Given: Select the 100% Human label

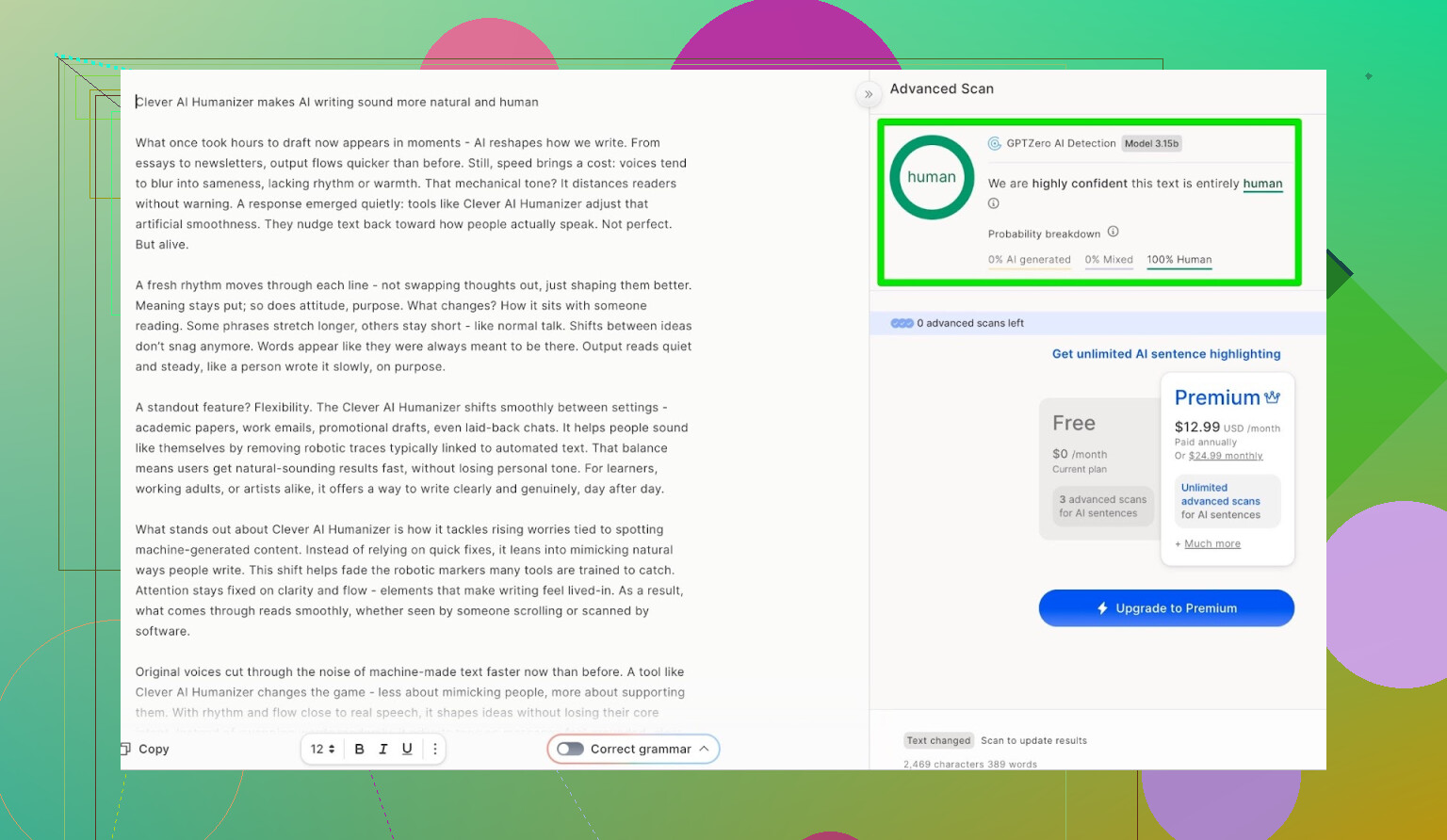Looking at the screenshot, I should (1179, 260).
